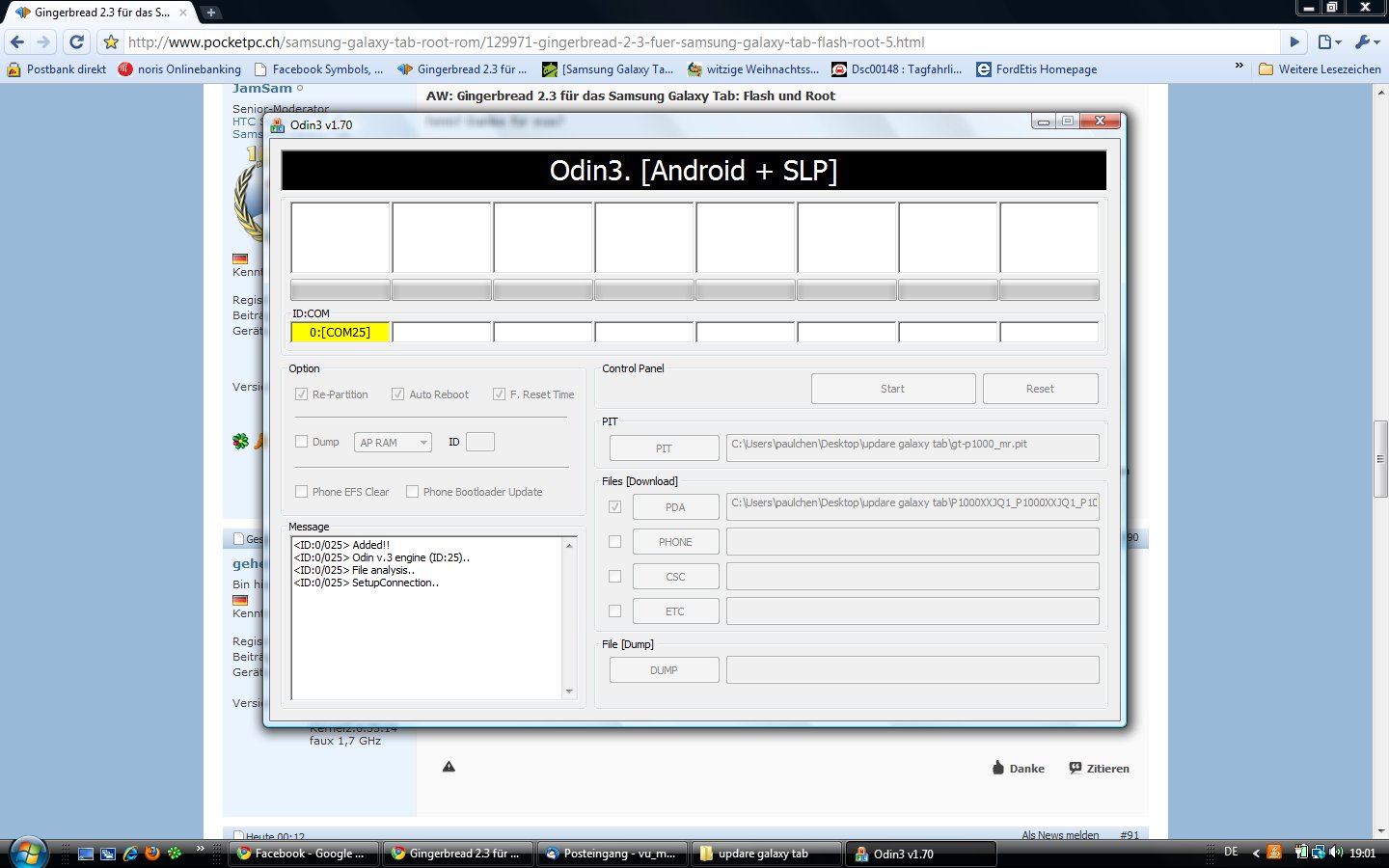
Task: Go back in Chrome browser
Action: pos(17,41)
